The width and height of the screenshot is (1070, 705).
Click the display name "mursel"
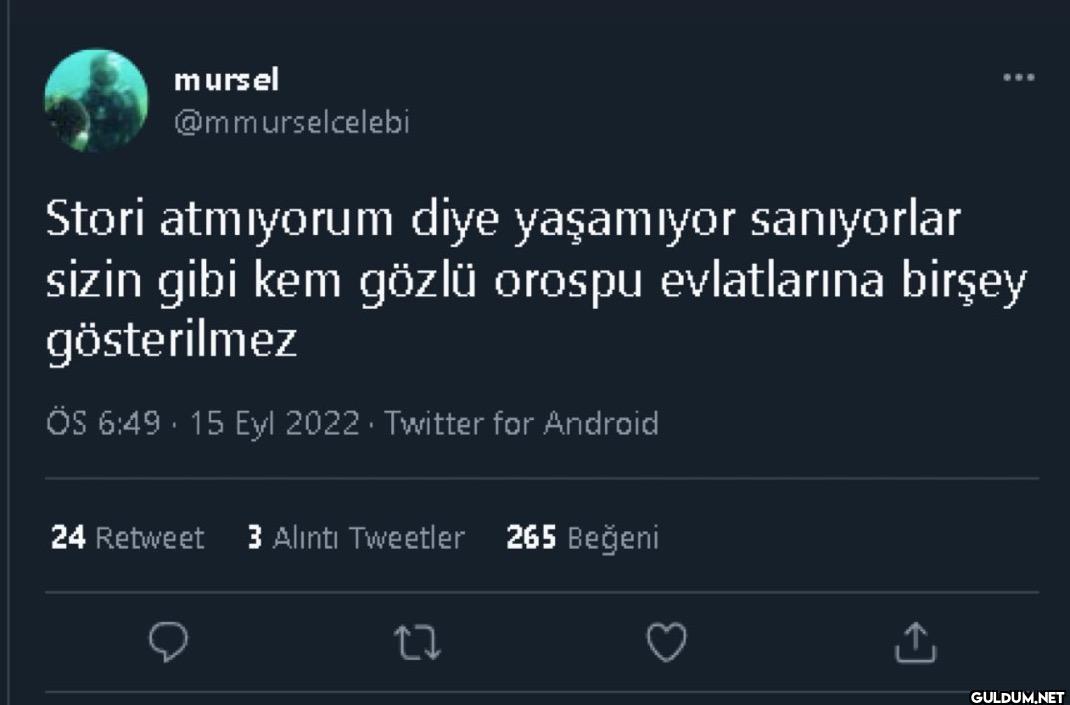click(x=226, y=79)
